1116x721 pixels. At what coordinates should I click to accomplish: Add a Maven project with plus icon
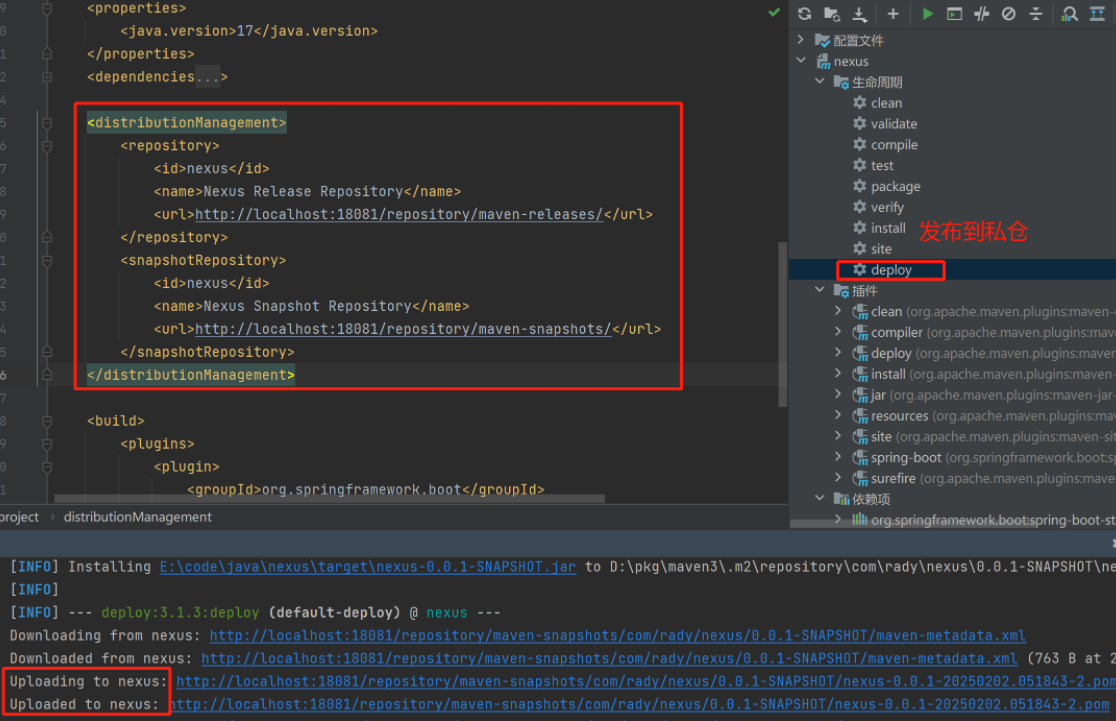tap(893, 14)
